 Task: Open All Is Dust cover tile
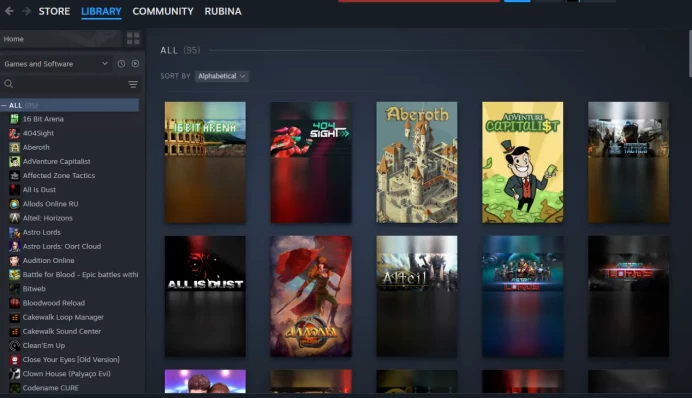(x=205, y=296)
